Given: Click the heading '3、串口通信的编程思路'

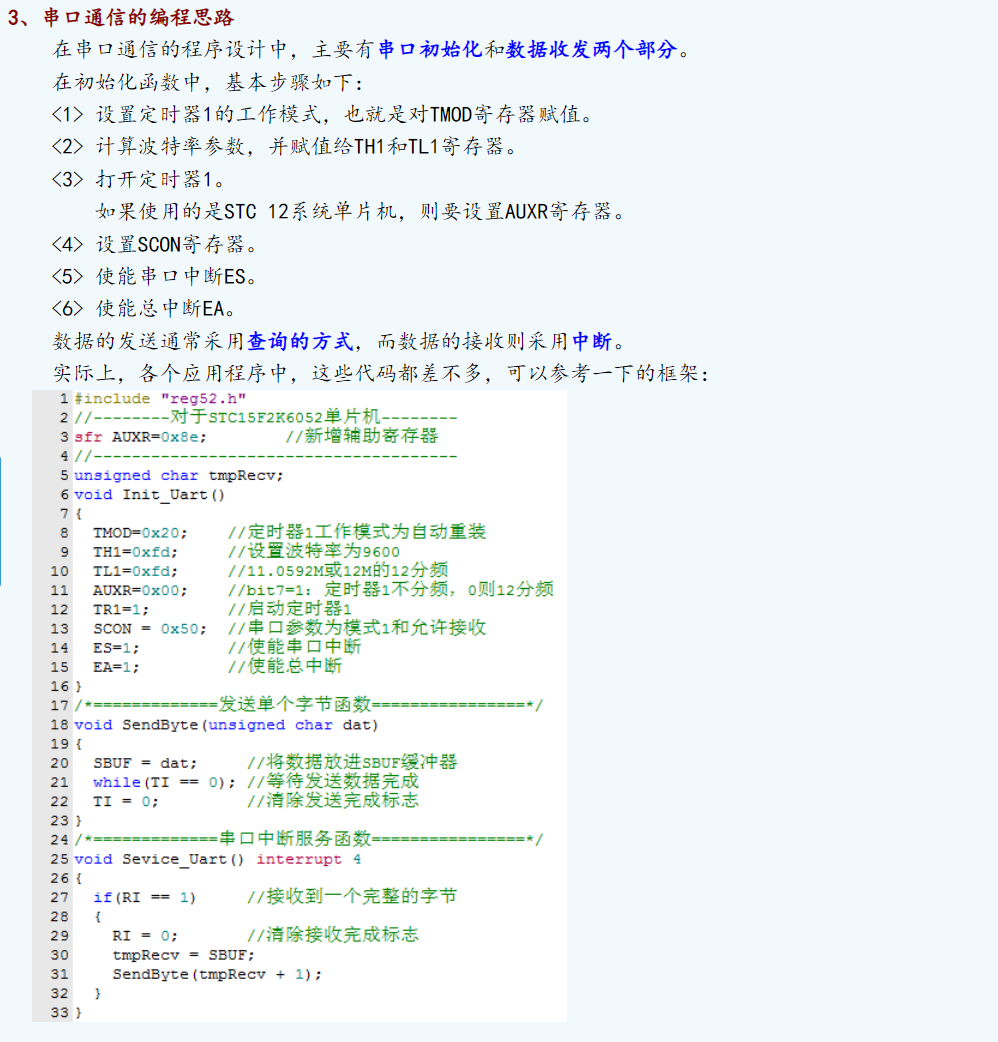Looking at the screenshot, I should tap(120, 17).
